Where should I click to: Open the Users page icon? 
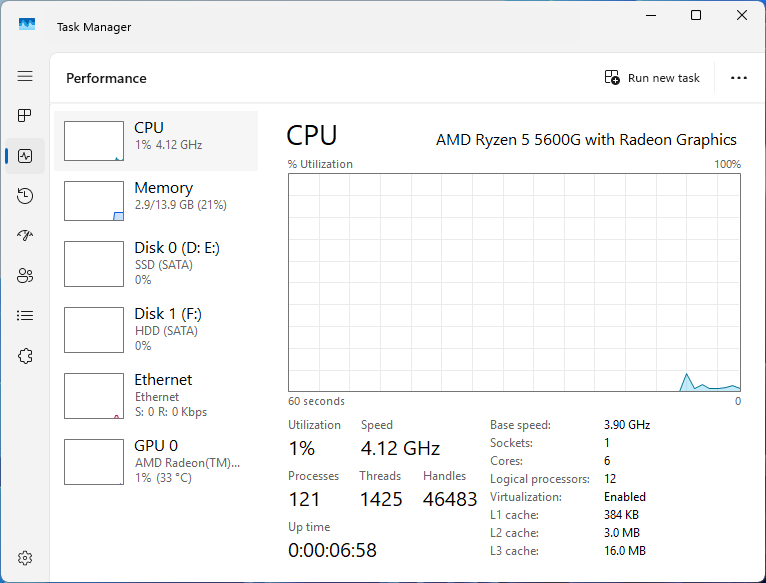pos(25,276)
